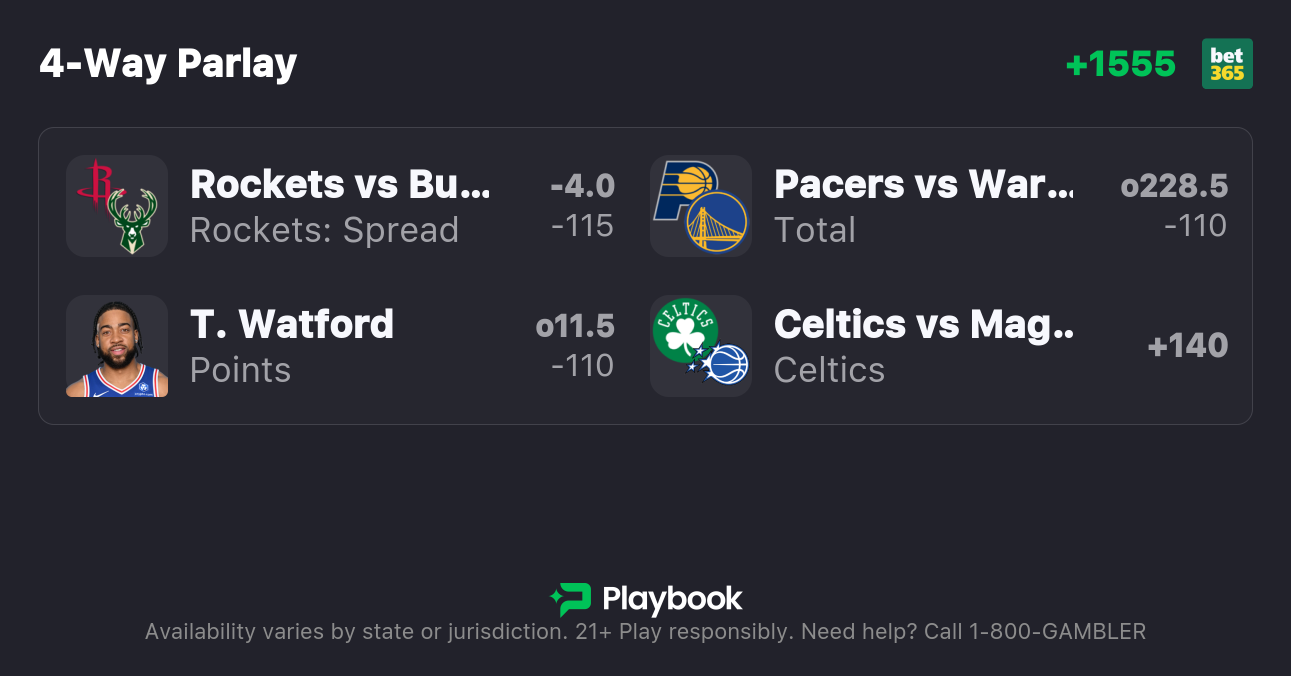
Task: Click the +1555 parlay odds
Action: pyautogui.click(x=1122, y=63)
